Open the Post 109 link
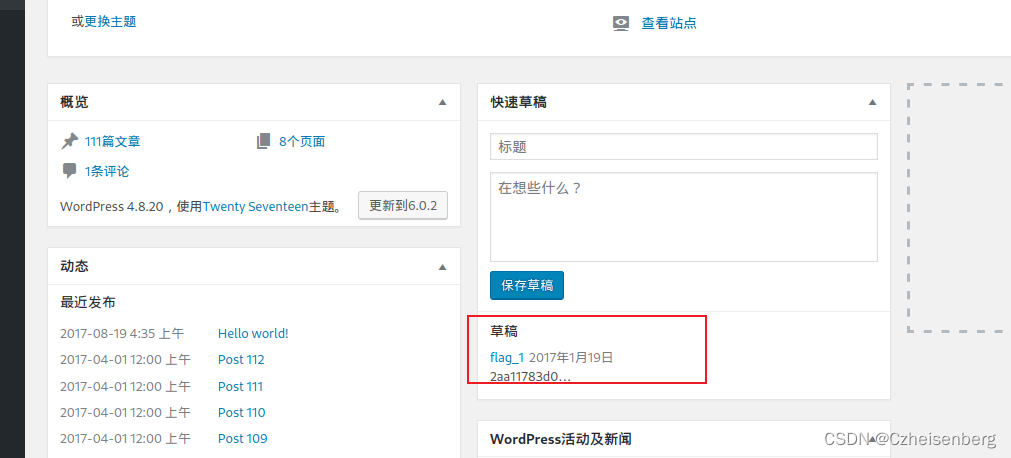Viewport: 1011px width, 458px height. click(242, 439)
